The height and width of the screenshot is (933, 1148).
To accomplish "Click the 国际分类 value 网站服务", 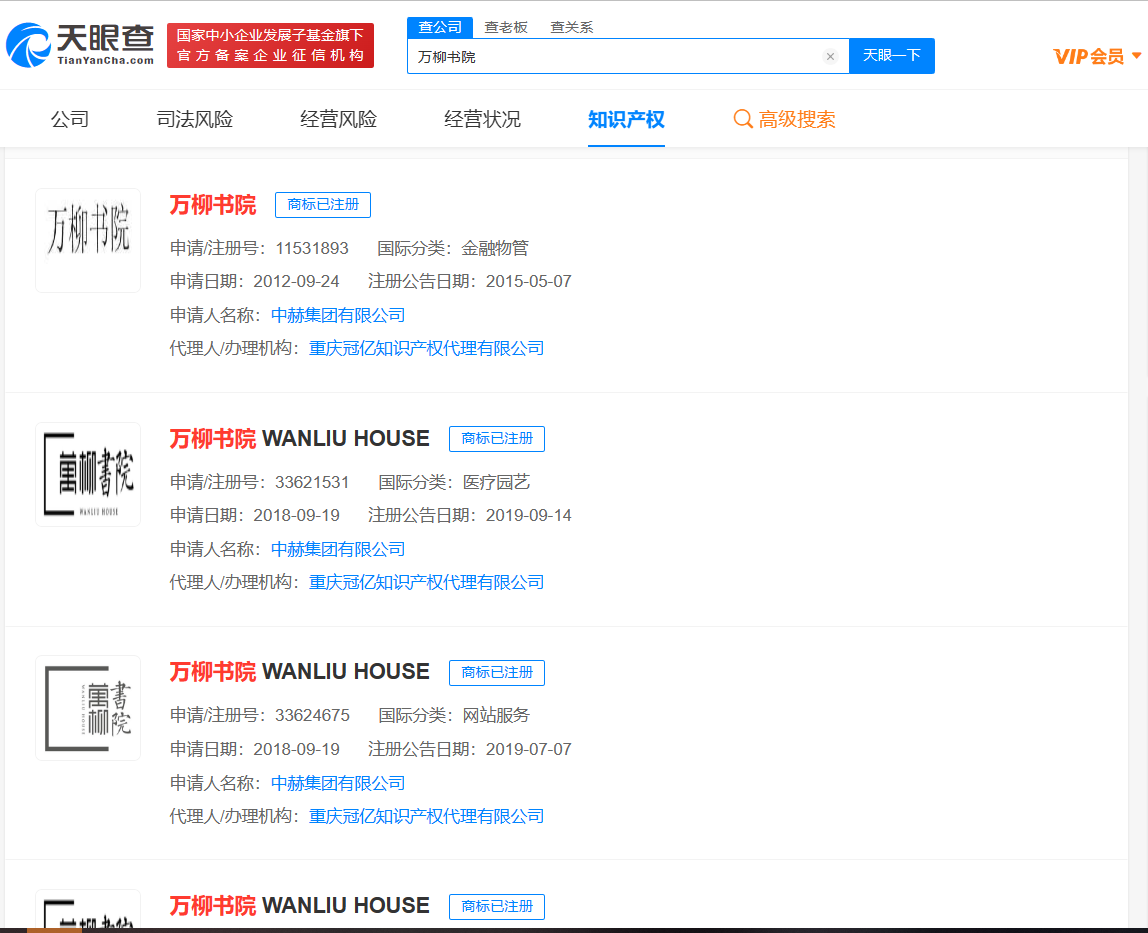I will (x=496, y=715).
